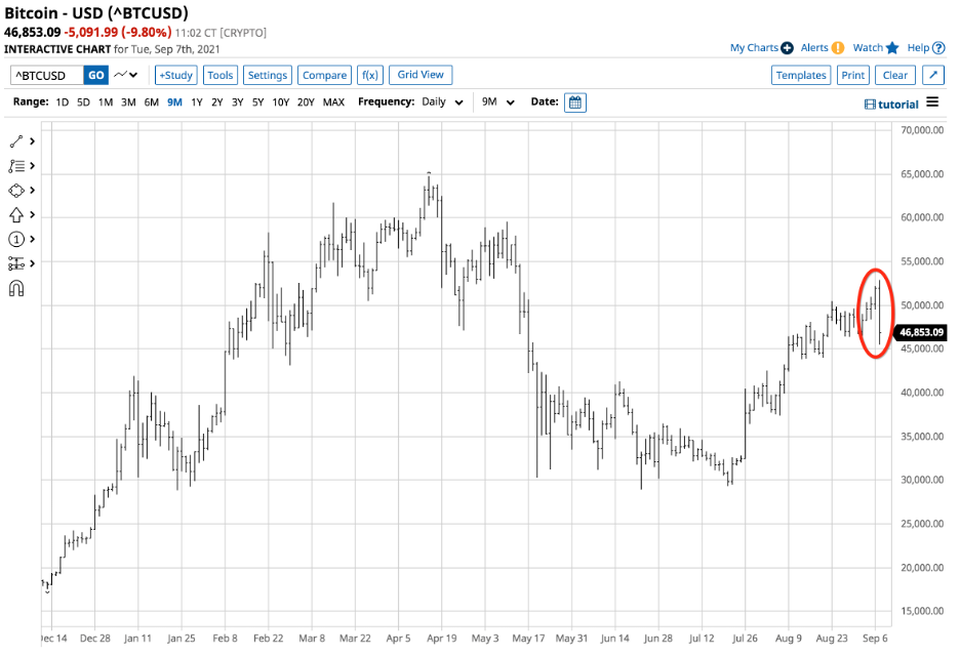Screen dimensions: 960x656
Task: Click the Alerts exclamation icon
Action: click(x=838, y=48)
